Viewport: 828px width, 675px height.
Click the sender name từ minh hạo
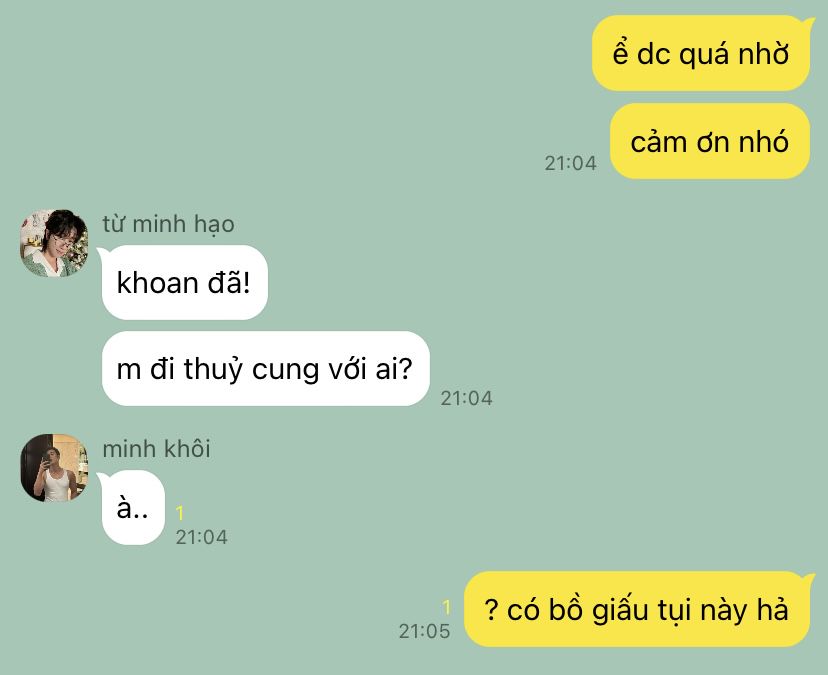(x=168, y=224)
